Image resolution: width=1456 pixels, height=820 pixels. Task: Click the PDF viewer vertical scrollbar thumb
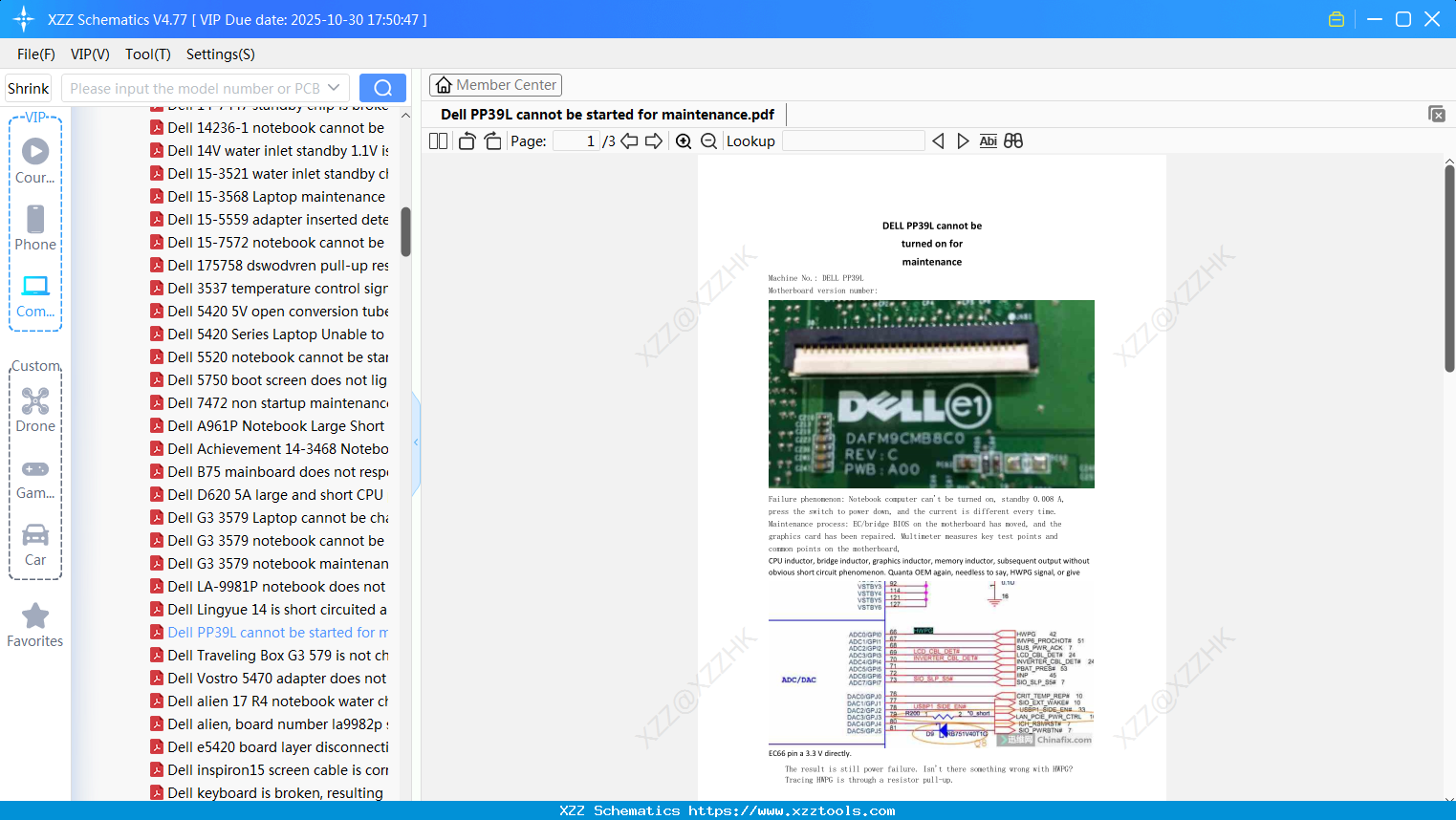click(x=1449, y=269)
